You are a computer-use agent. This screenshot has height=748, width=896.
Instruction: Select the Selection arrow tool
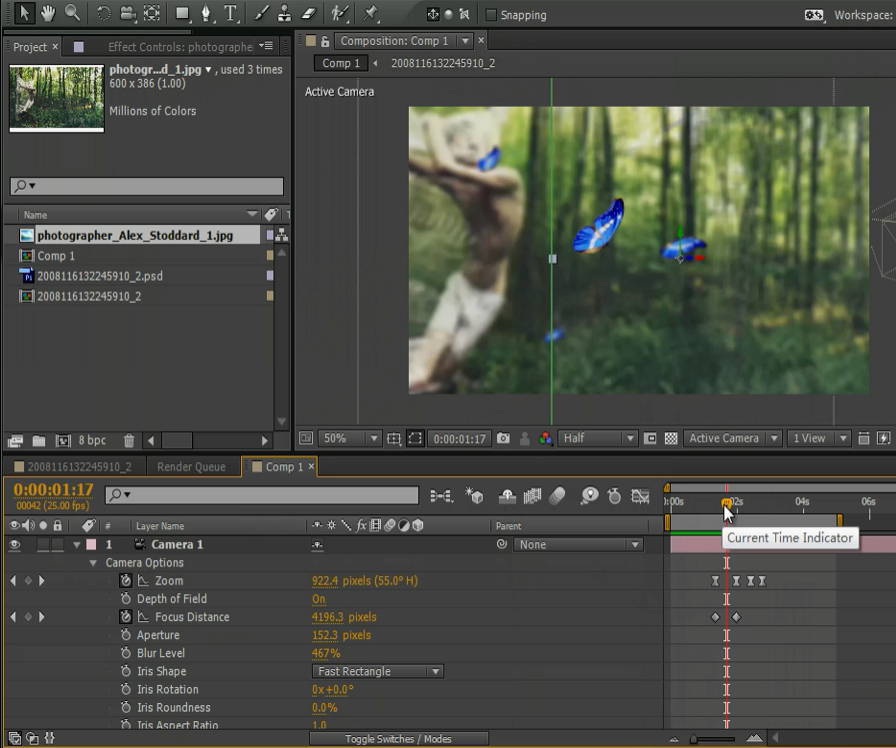[23, 12]
